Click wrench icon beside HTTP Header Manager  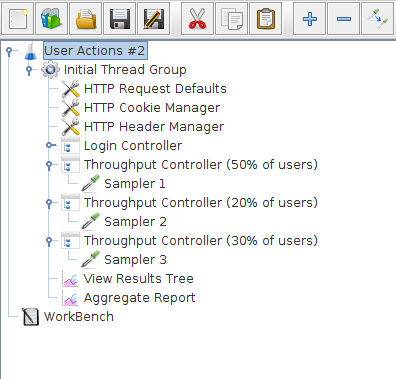tap(70, 127)
